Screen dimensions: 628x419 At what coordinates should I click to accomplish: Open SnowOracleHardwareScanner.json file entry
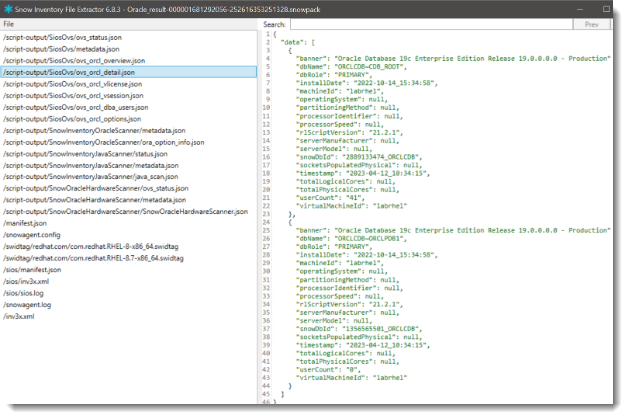pyautogui.click(x=125, y=211)
